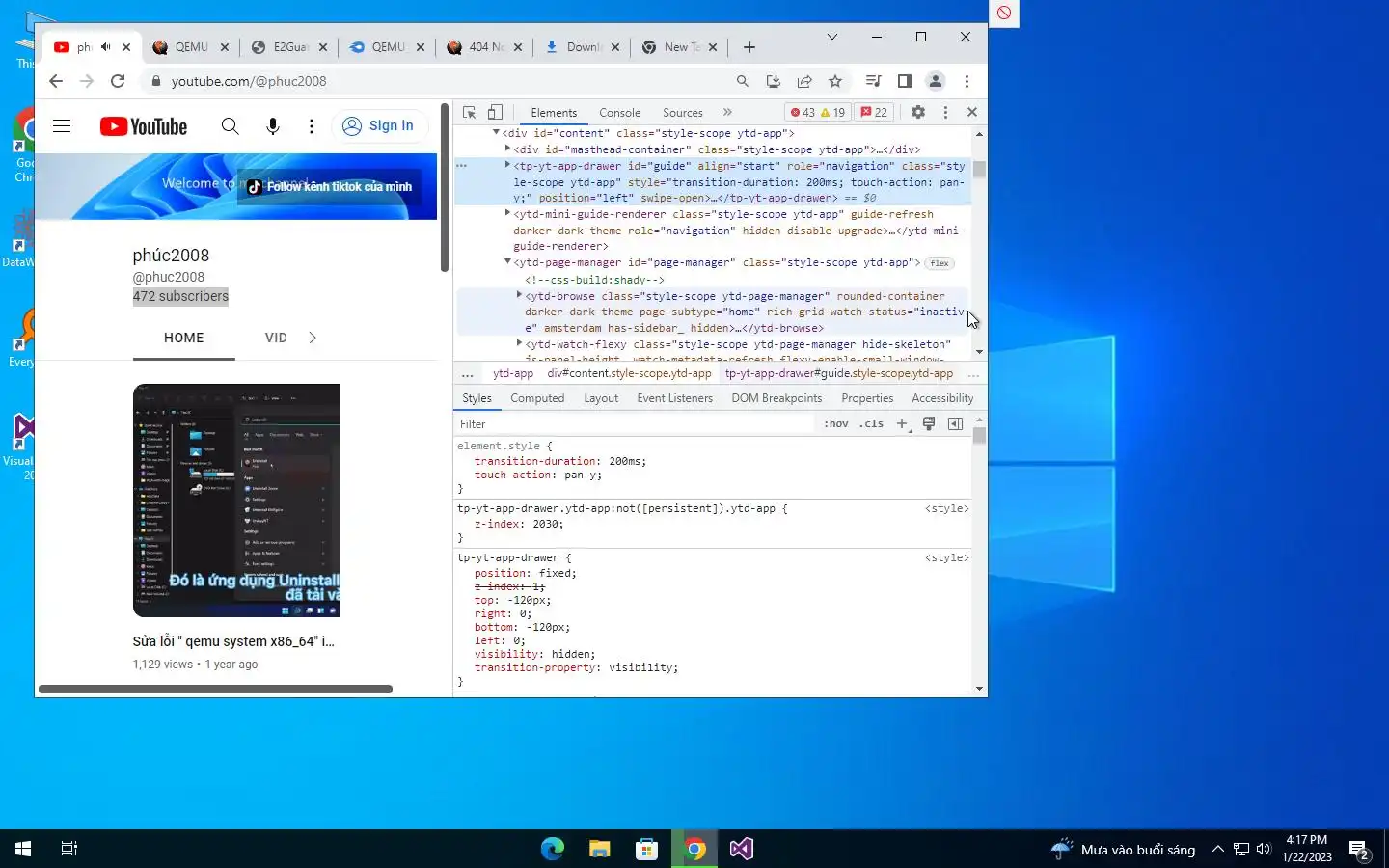This screenshot has width=1389, height=868.
Task: Open the DevTools Console tab
Action: point(619,113)
